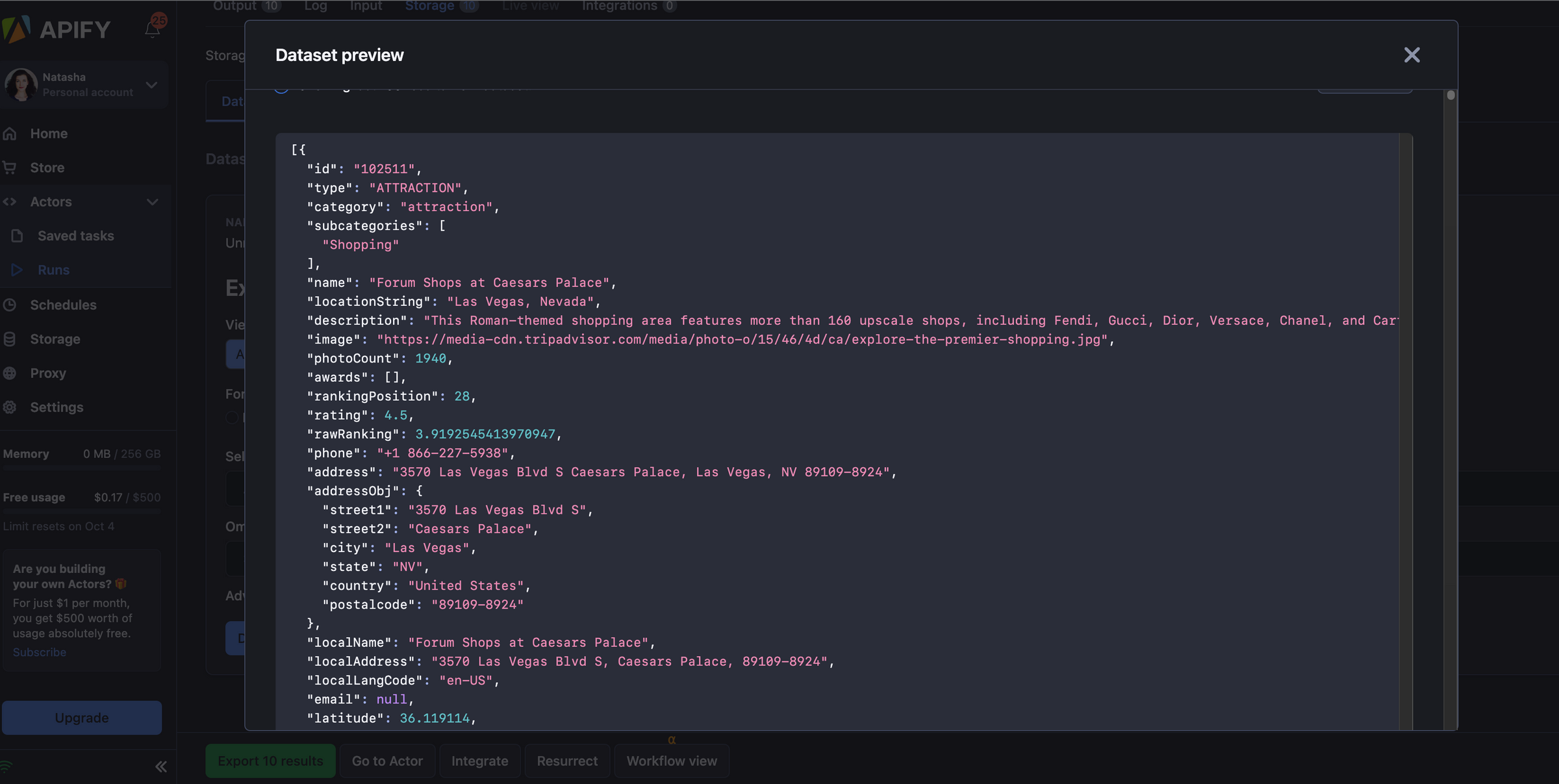Collapse the Actors menu chevron
Viewport: 1559px width, 784px height.
click(153, 202)
